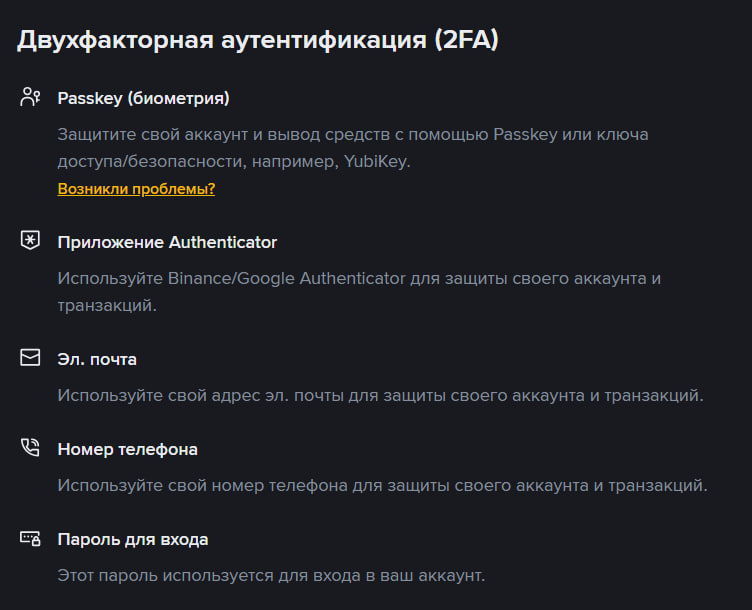Click the phone number handset icon
The width and height of the screenshot is (752, 610).
[30, 449]
